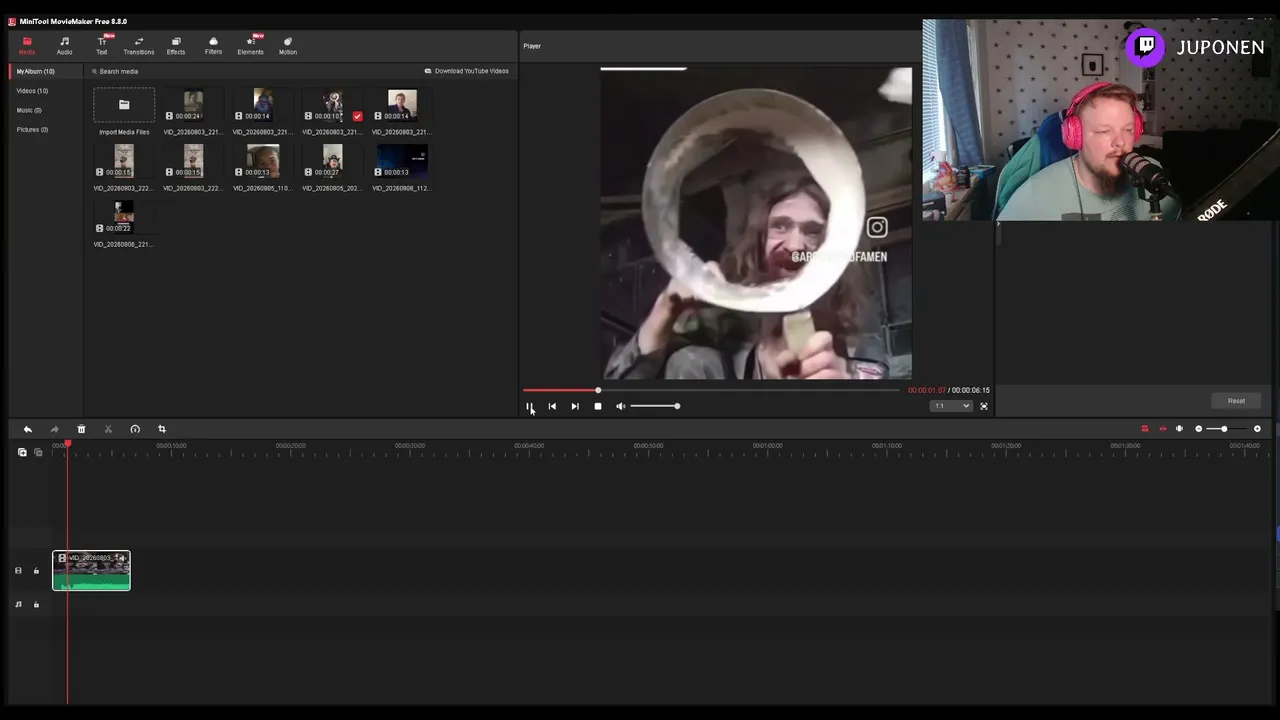
Task: Select Music (0) category
Action: 29,110
